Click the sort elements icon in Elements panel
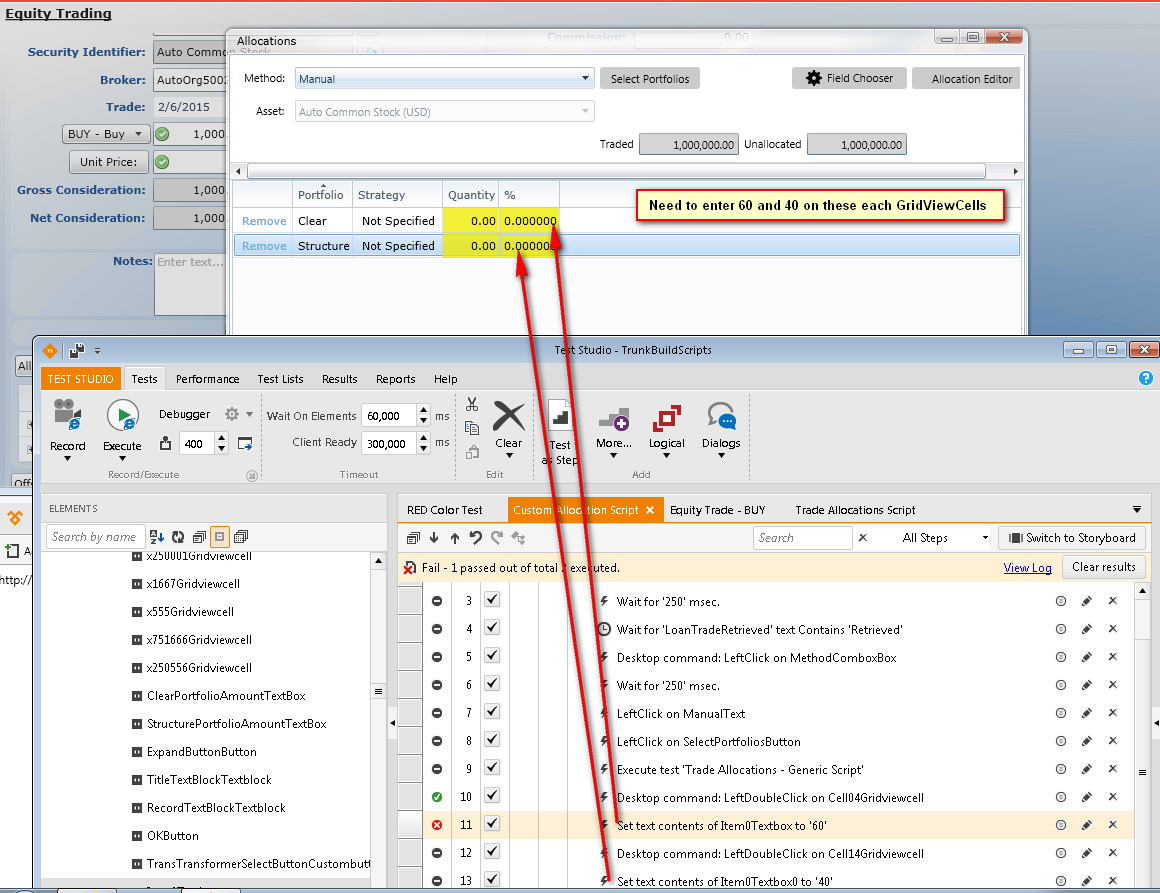1160x893 pixels. (x=157, y=537)
